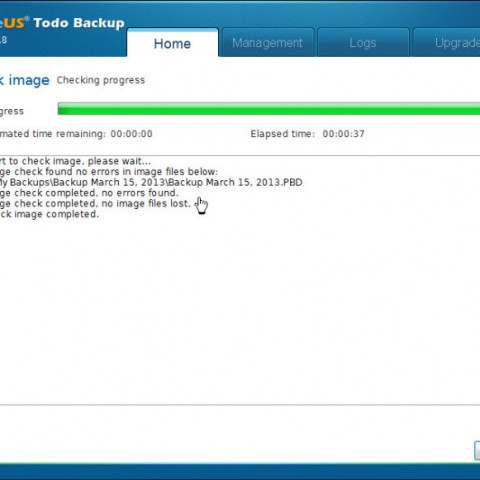Open the Management tab

pyautogui.click(x=268, y=43)
